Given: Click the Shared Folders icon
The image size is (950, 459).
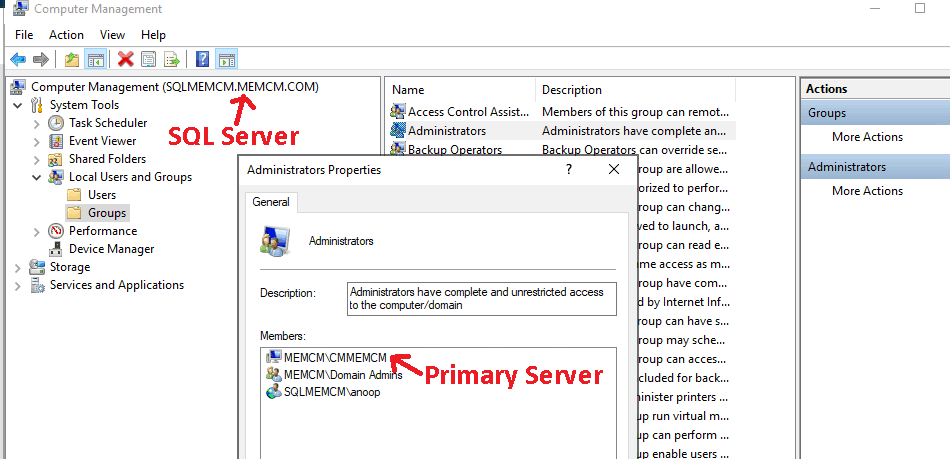Looking at the screenshot, I should point(56,159).
